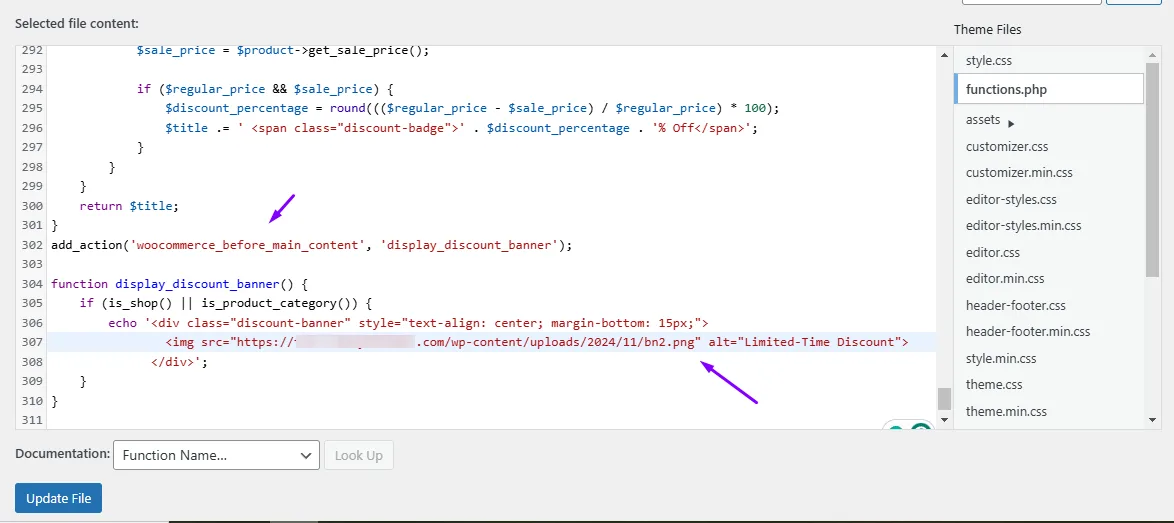
Task: Click line 307 img src code
Action: tap(537, 343)
